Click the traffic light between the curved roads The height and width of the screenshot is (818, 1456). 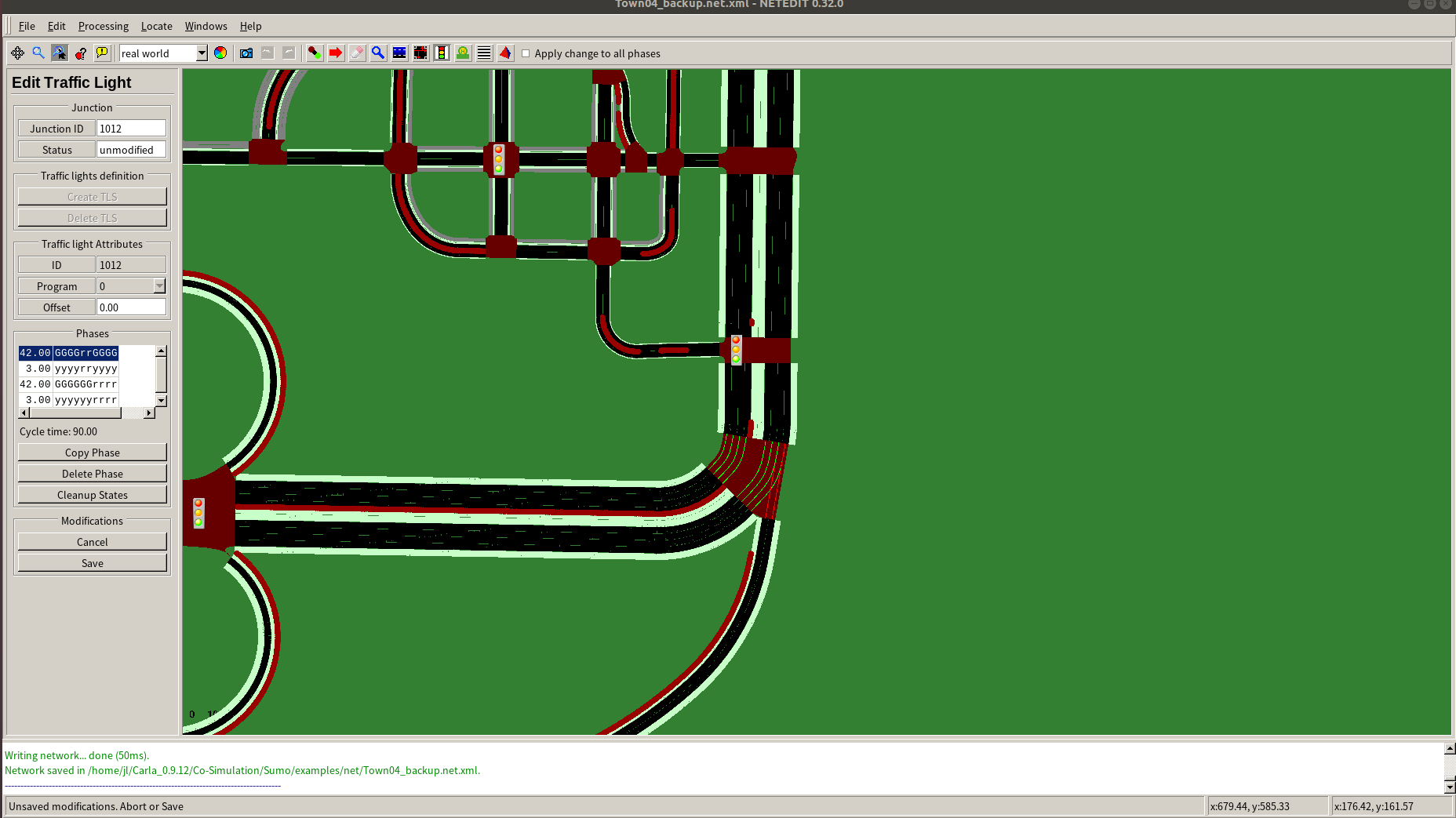(x=198, y=513)
